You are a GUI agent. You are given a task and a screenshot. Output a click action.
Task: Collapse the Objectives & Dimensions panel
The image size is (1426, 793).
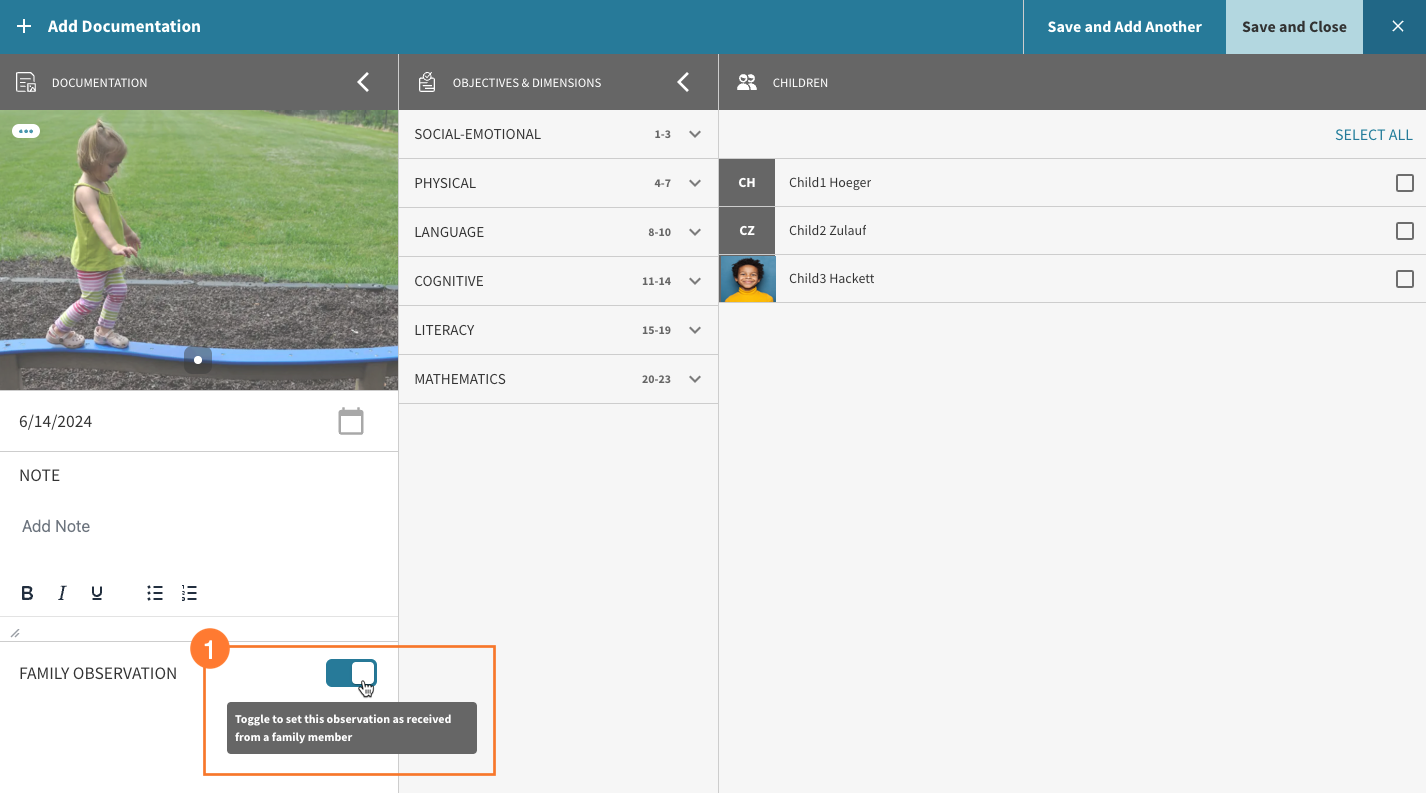683,82
